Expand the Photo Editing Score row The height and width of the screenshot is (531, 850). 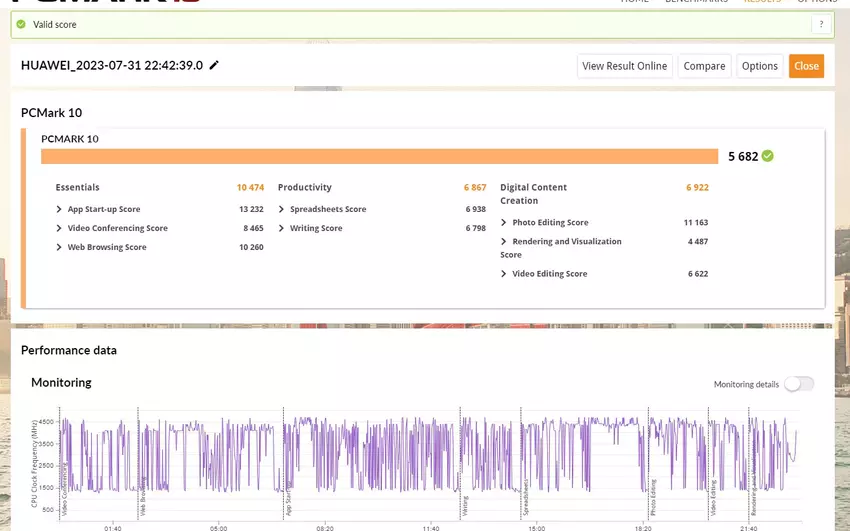[x=505, y=223]
